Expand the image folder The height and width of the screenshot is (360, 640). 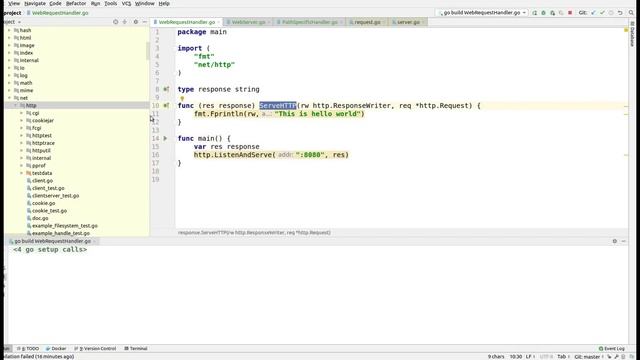(x=9, y=45)
